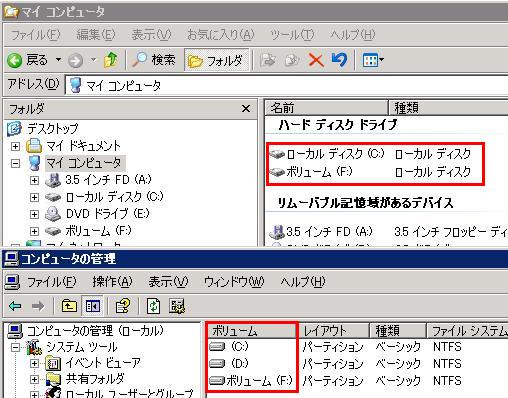Toggle the フォルダ folders pane button
Screen dimensions: 508x398
pyautogui.click(x=217, y=61)
